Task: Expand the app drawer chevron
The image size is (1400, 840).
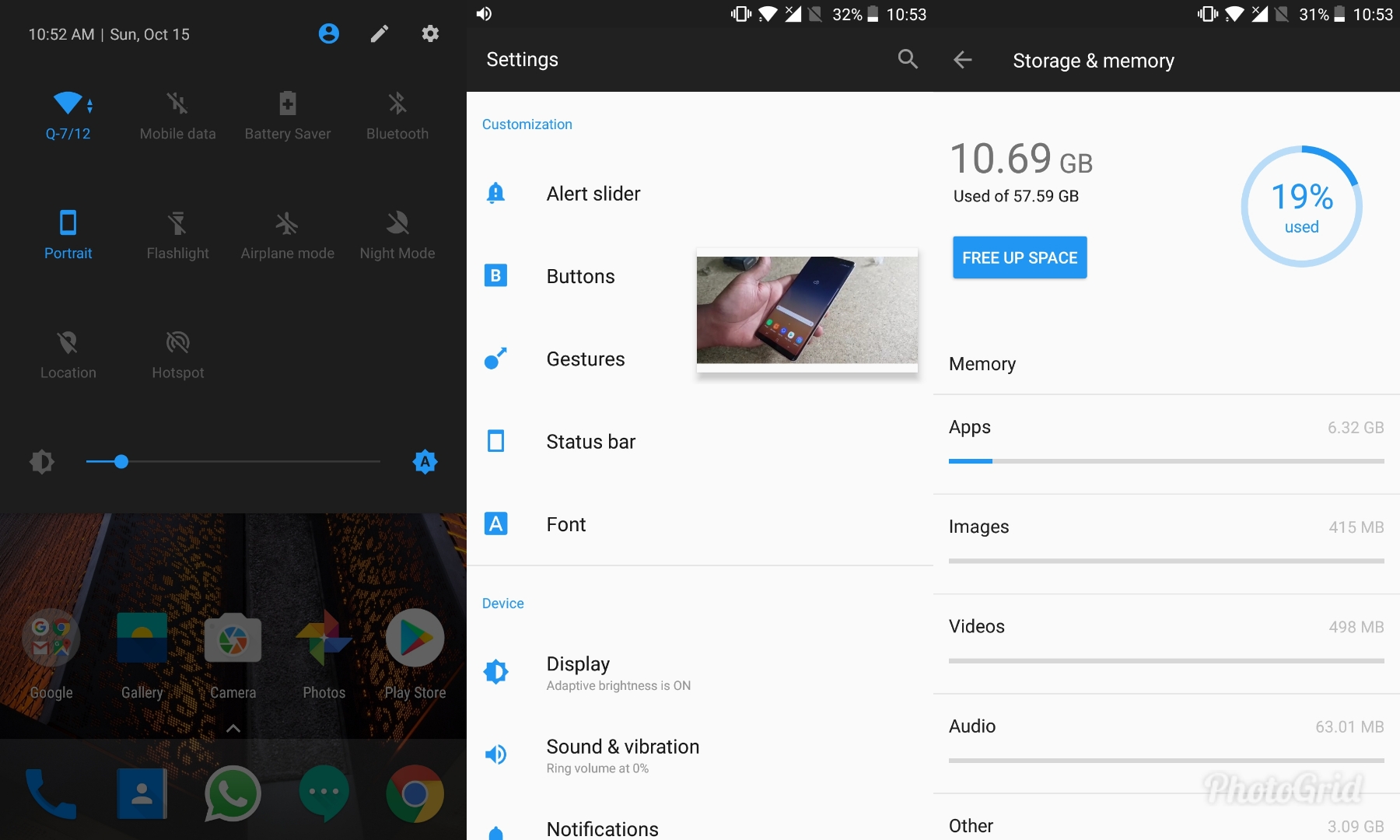Action: click(x=233, y=729)
